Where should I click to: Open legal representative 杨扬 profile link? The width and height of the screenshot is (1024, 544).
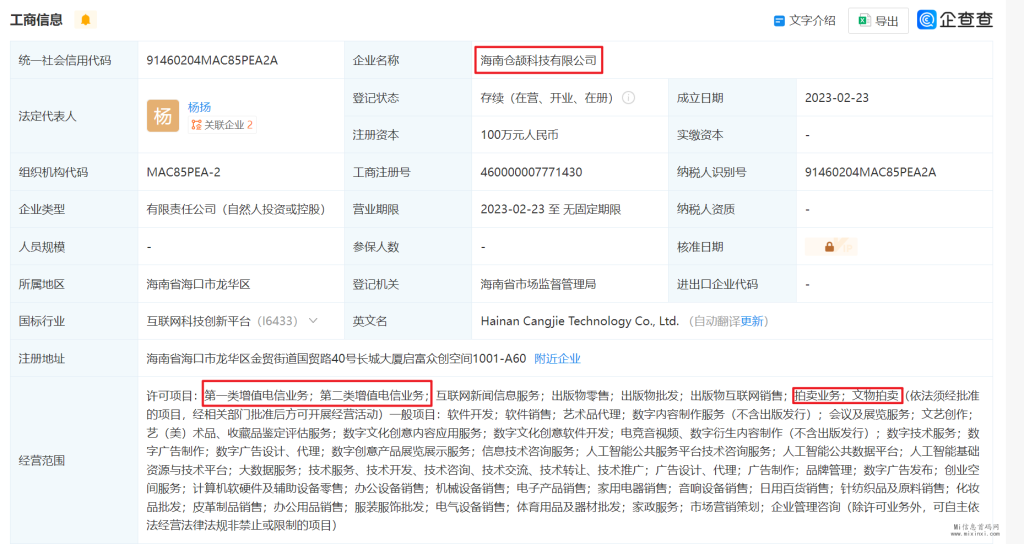point(199,107)
